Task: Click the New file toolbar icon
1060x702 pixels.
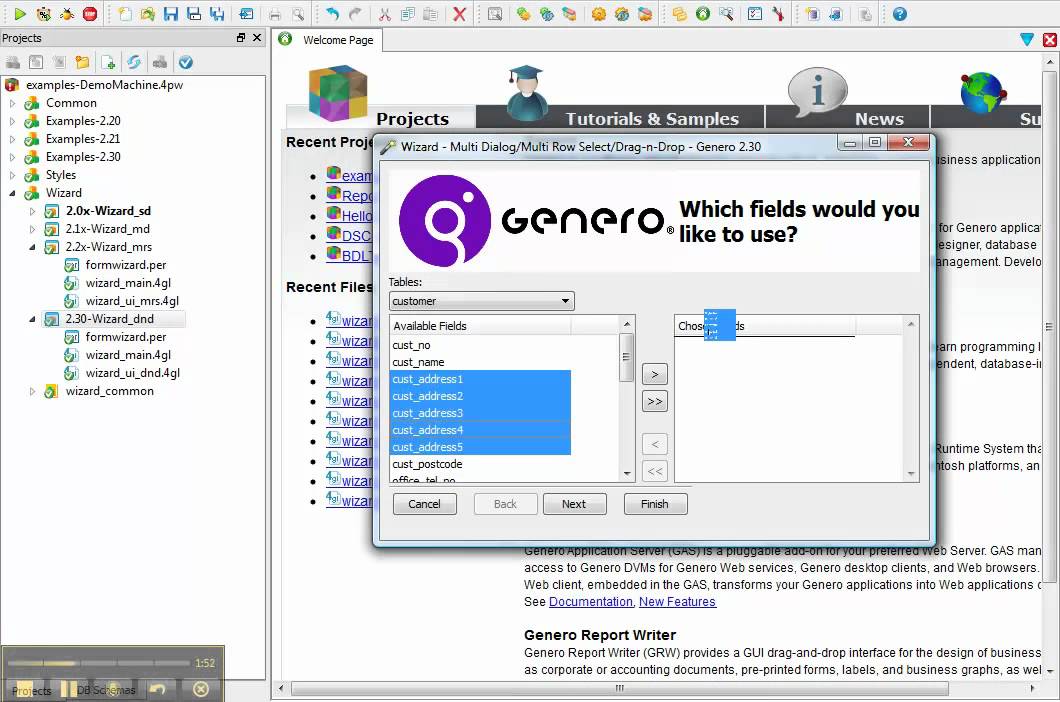Action: pos(125,14)
